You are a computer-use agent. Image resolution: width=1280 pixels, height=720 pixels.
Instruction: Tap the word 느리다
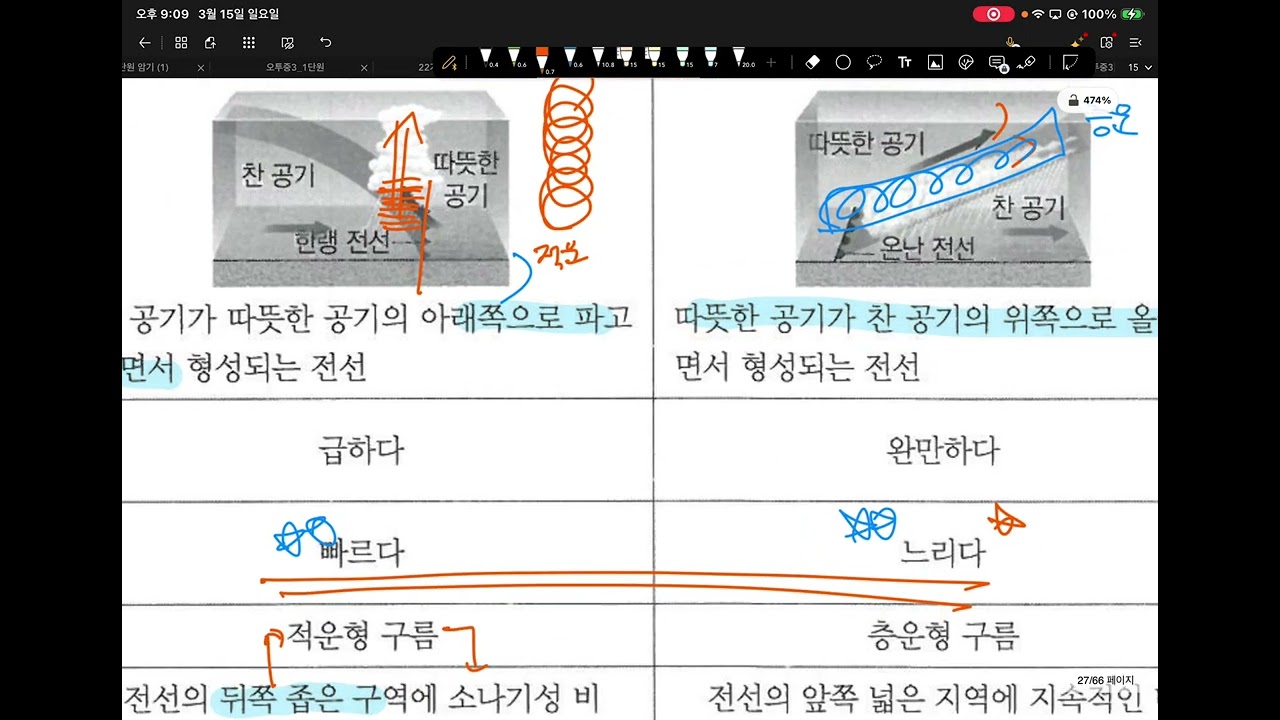pyautogui.click(x=942, y=552)
